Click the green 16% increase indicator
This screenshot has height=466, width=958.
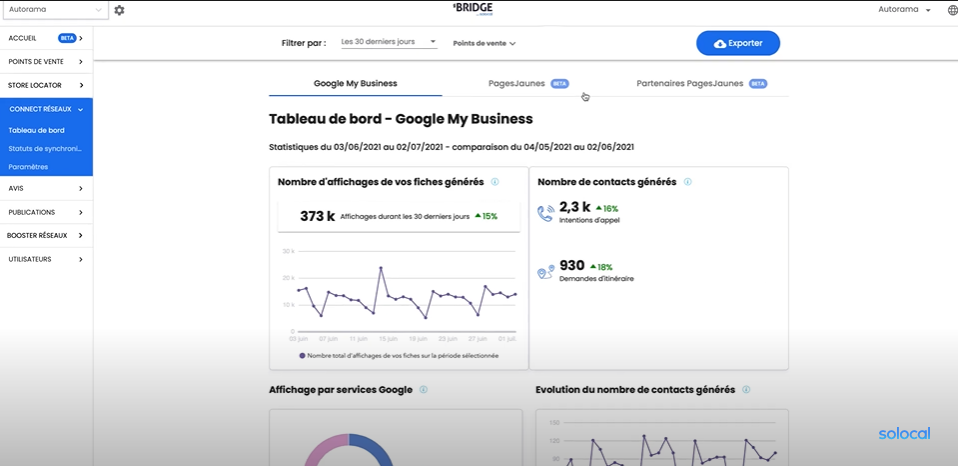[607, 209]
